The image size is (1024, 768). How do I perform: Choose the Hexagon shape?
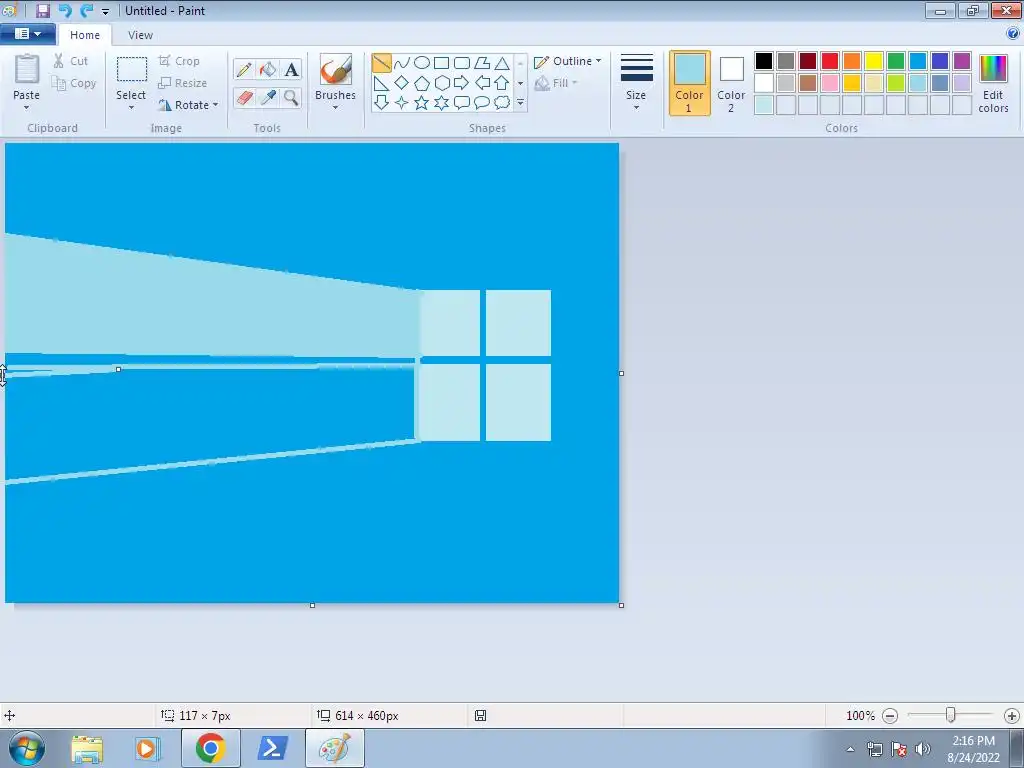pyautogui.click(x=441, y=83)
